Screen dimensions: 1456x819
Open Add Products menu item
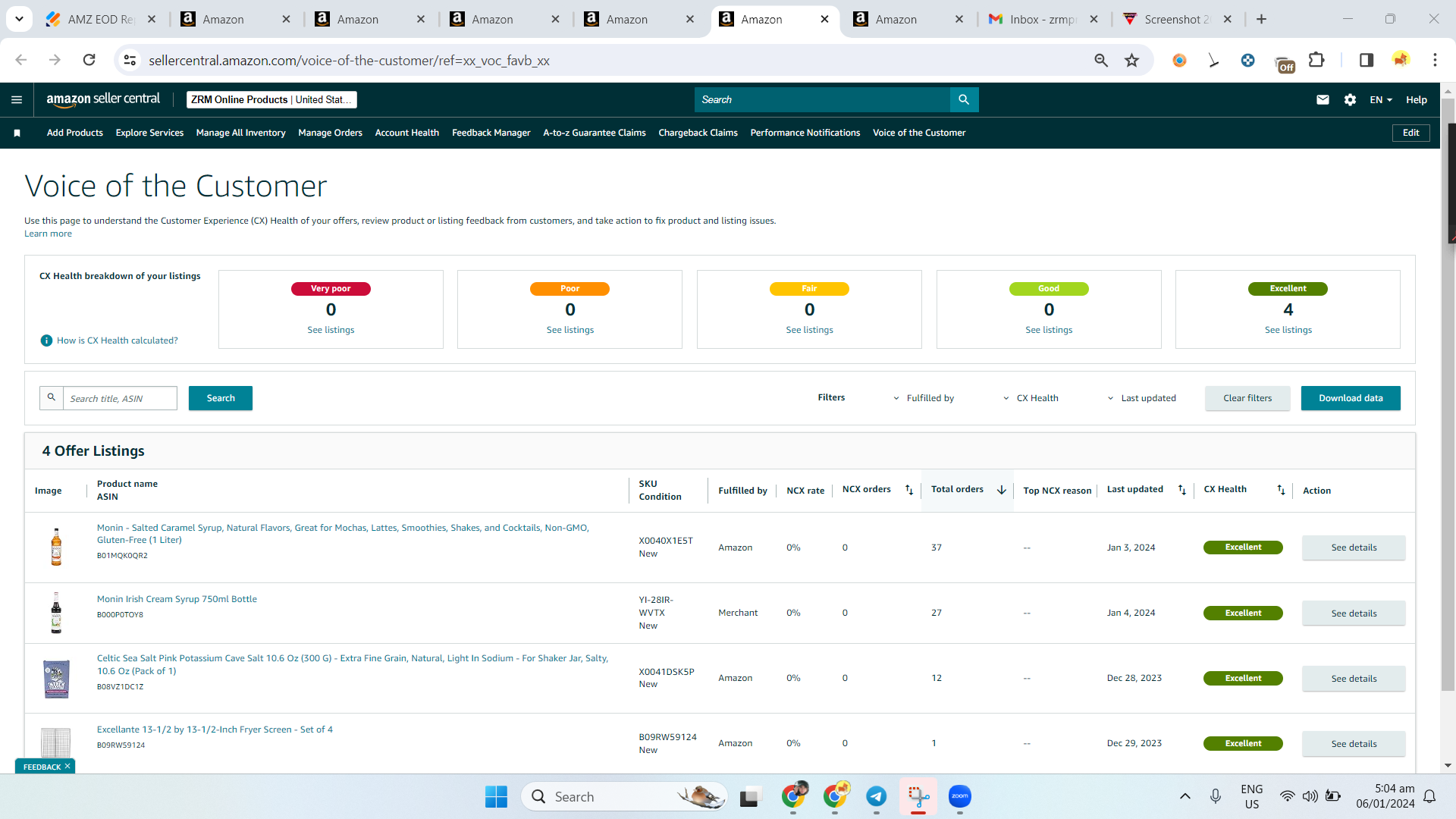coord(75,133)
